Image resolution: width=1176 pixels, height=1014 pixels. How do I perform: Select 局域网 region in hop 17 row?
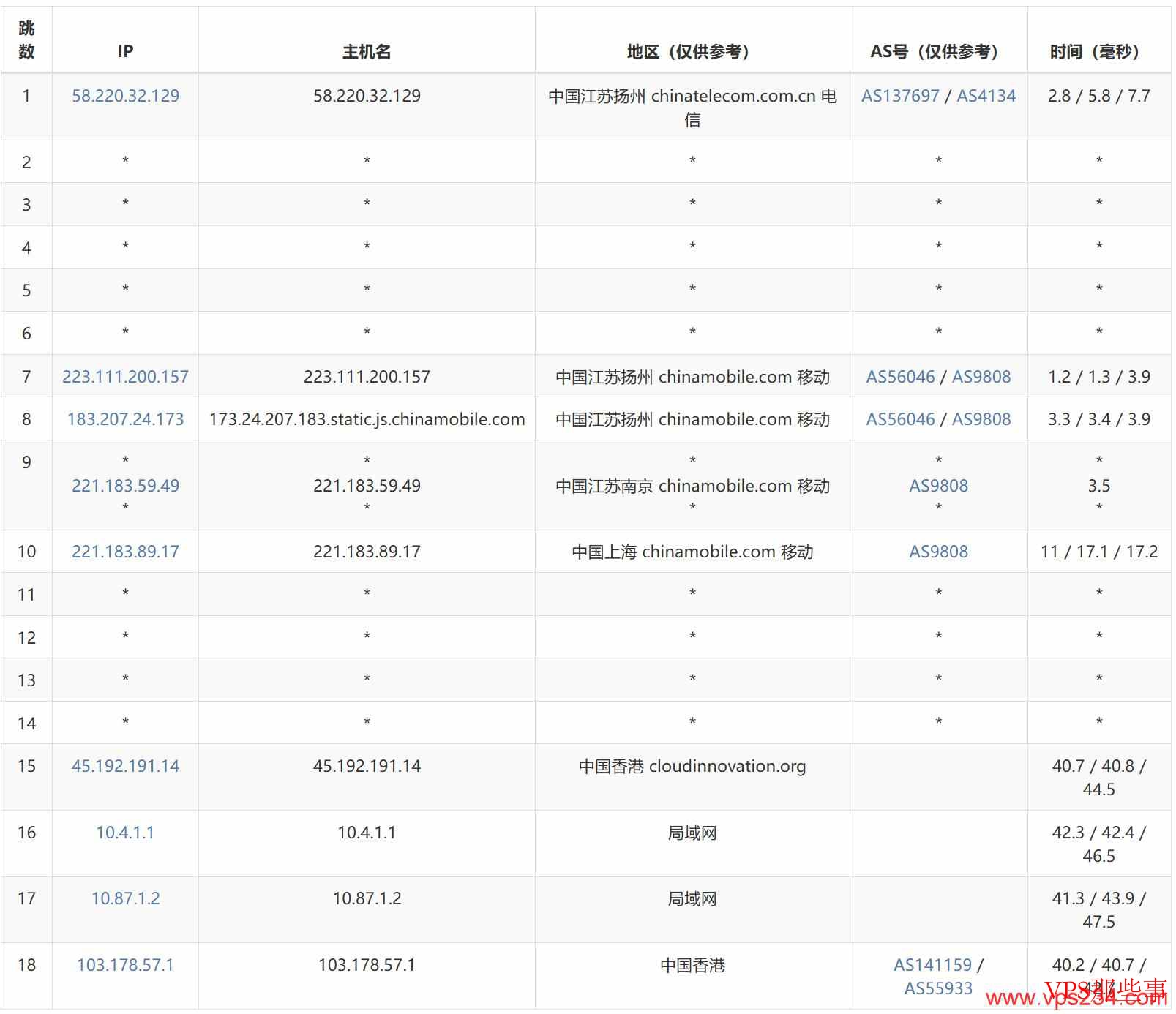(692, 898)
